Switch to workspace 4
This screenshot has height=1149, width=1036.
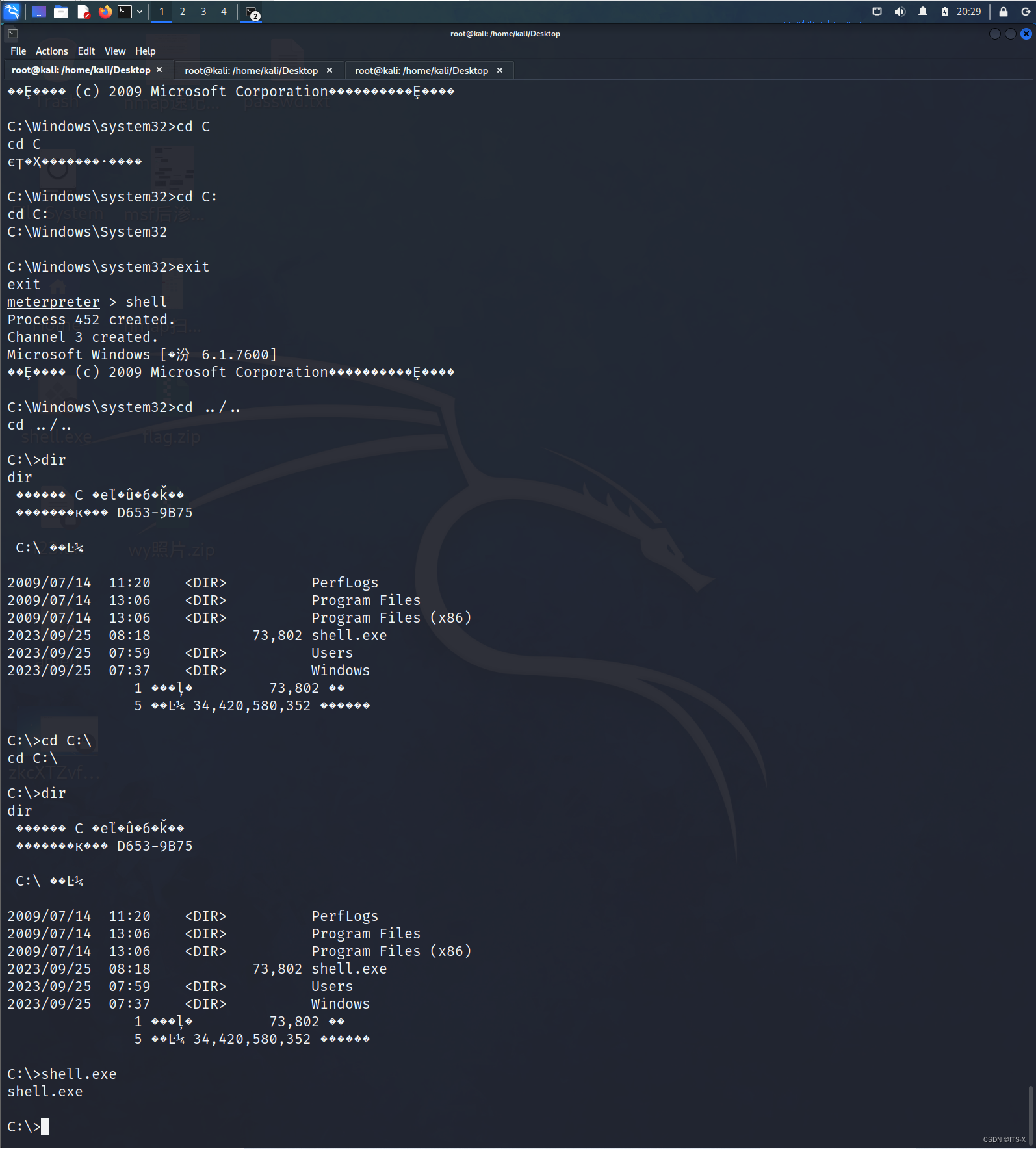point(224,12)
